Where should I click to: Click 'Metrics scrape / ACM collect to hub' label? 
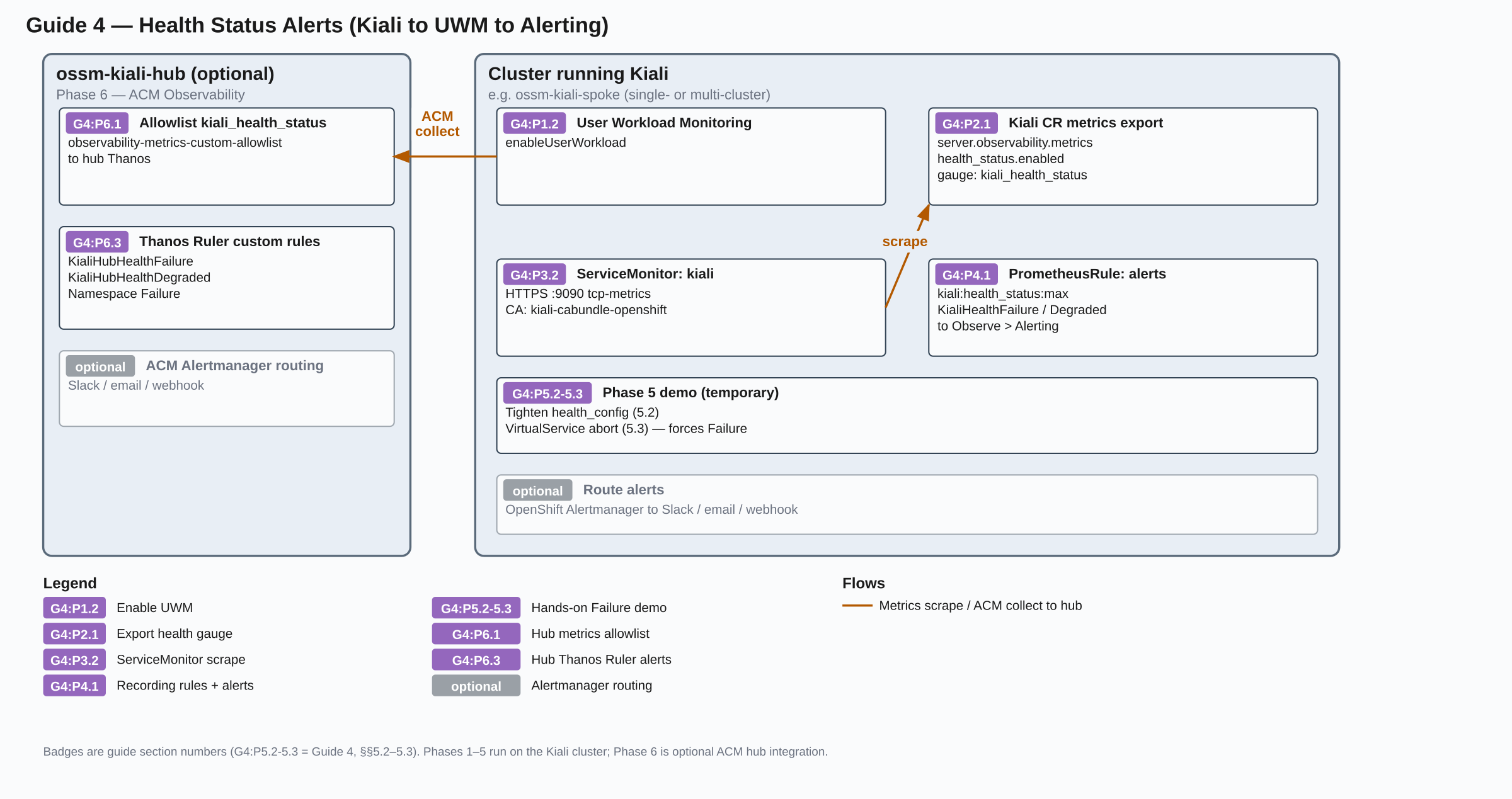[x=980, y=606]
